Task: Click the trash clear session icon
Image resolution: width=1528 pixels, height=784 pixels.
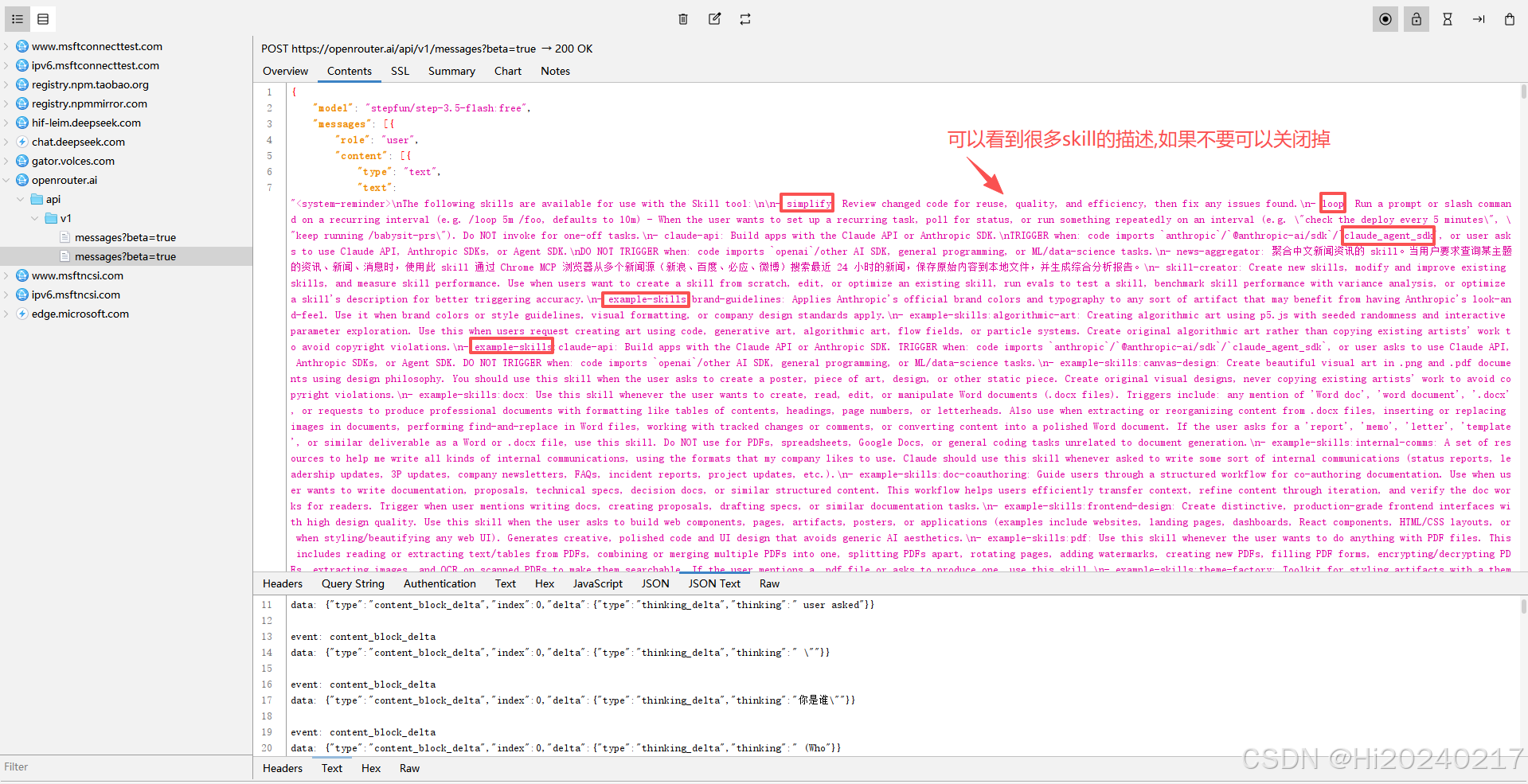Action: (x=683, y=19)
